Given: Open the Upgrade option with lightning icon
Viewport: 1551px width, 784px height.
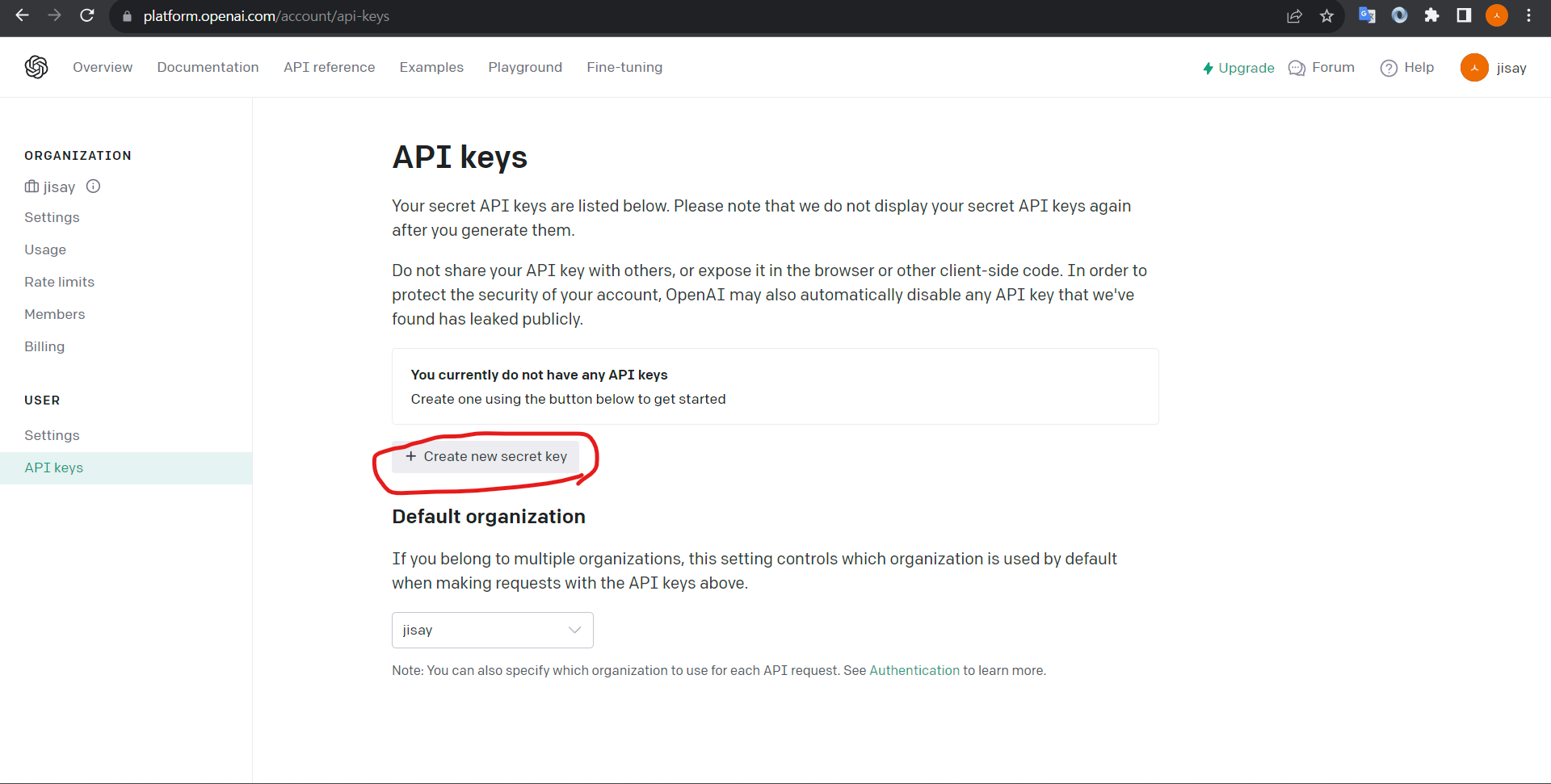Looking at the screenshot, I should 1238,68.
